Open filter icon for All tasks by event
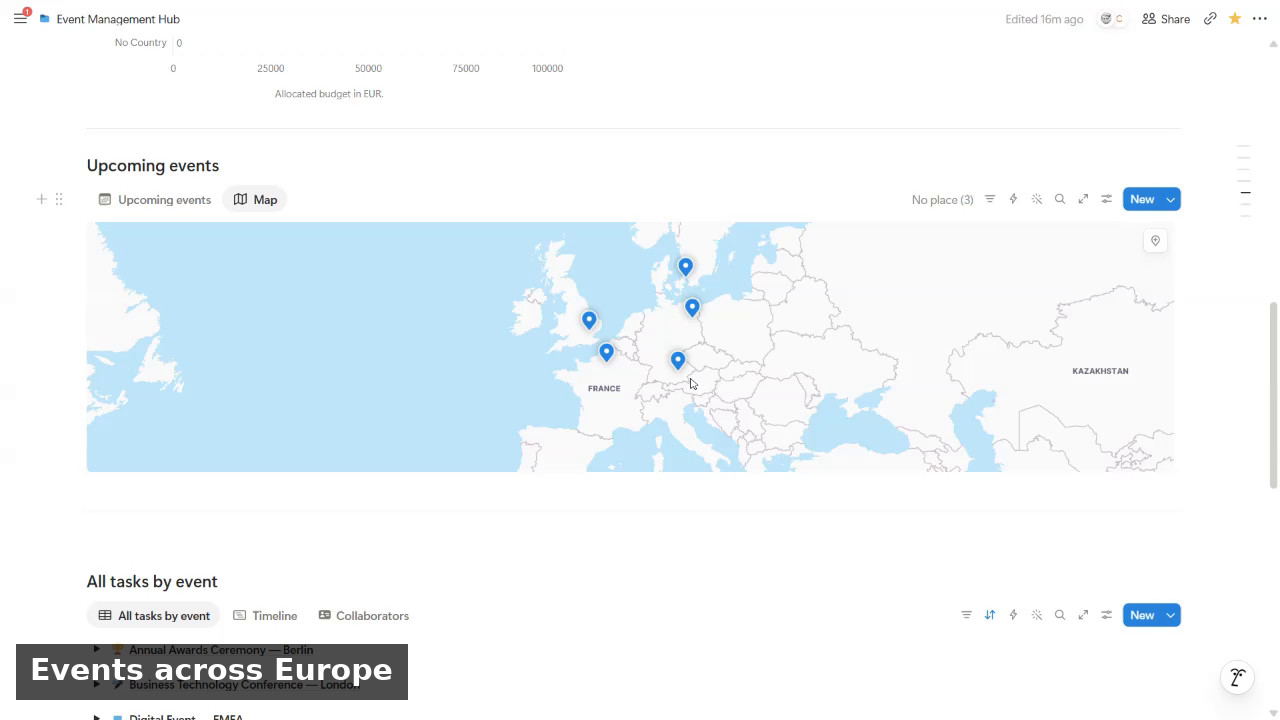1280x720 pixels. click(x=966, y=615)
